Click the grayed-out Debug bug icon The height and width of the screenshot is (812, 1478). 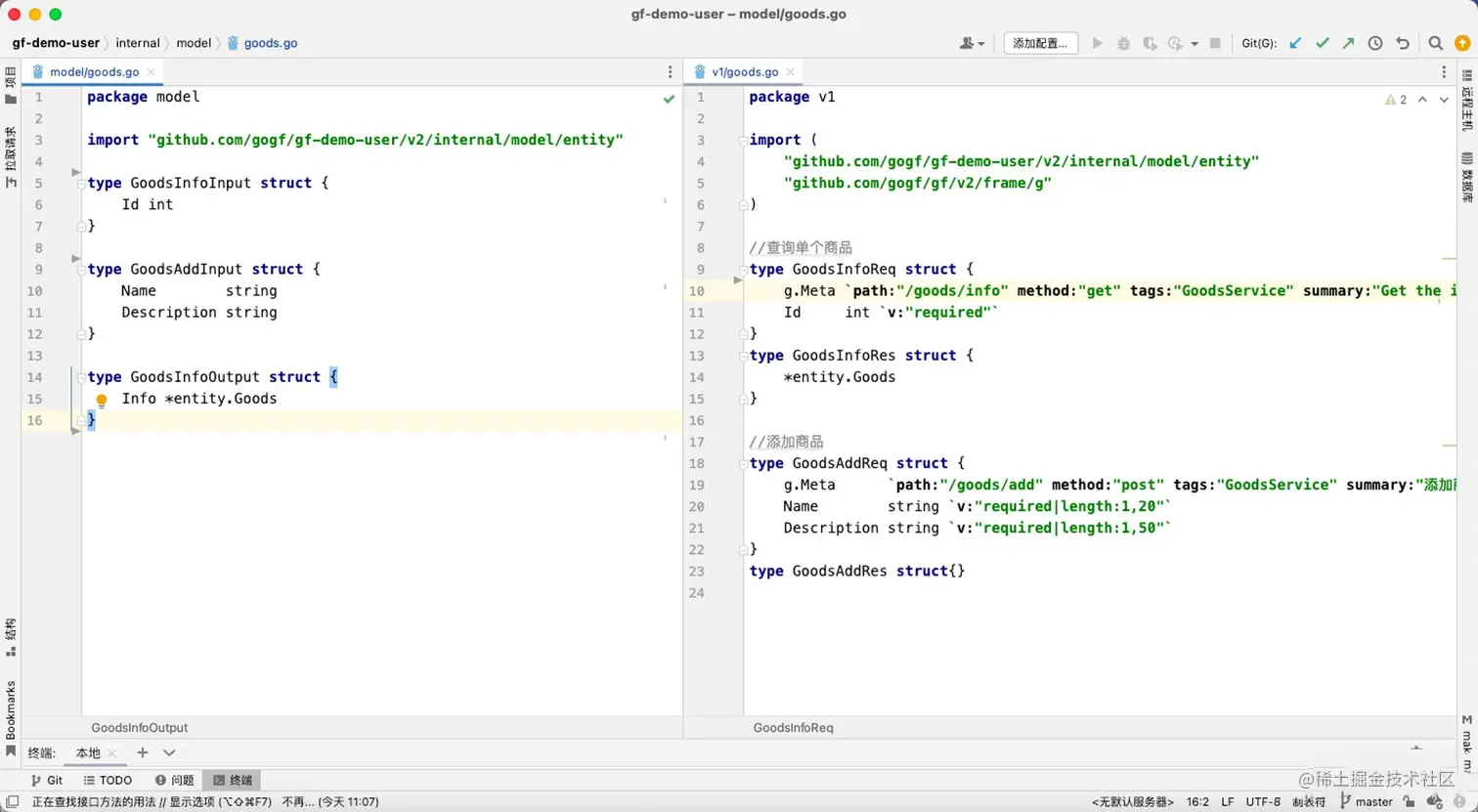[x=1124, y=43]
